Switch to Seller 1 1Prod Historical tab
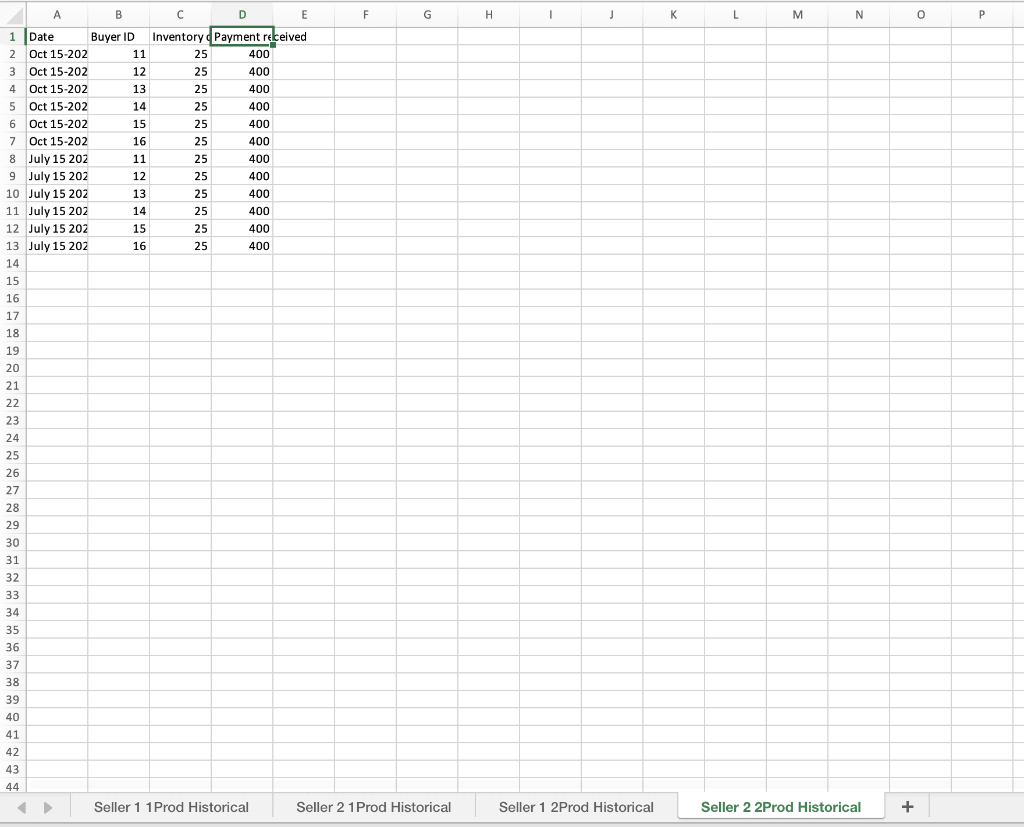 171,807
